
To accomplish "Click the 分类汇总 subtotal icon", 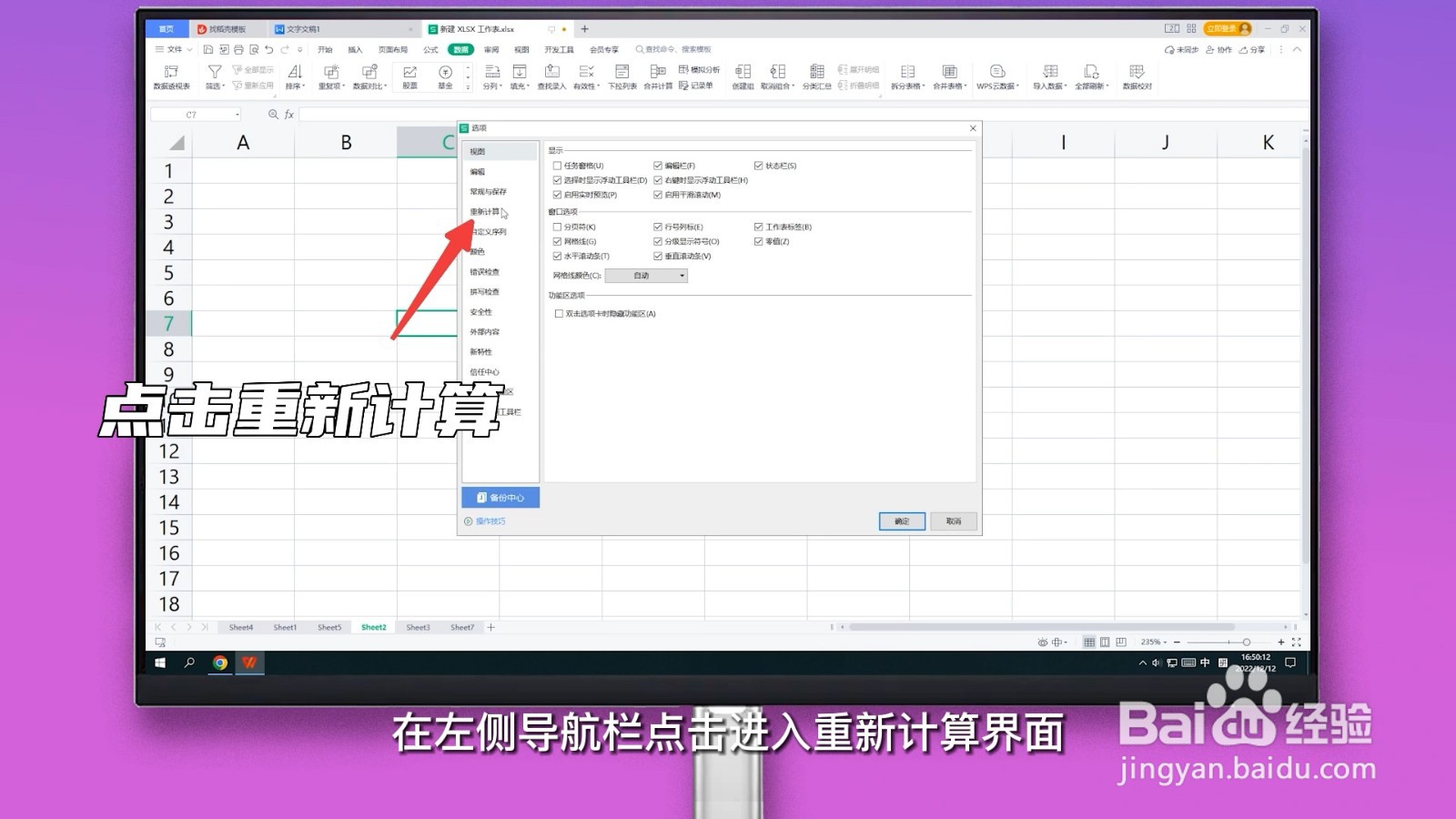I will click(x=816, y=77).
